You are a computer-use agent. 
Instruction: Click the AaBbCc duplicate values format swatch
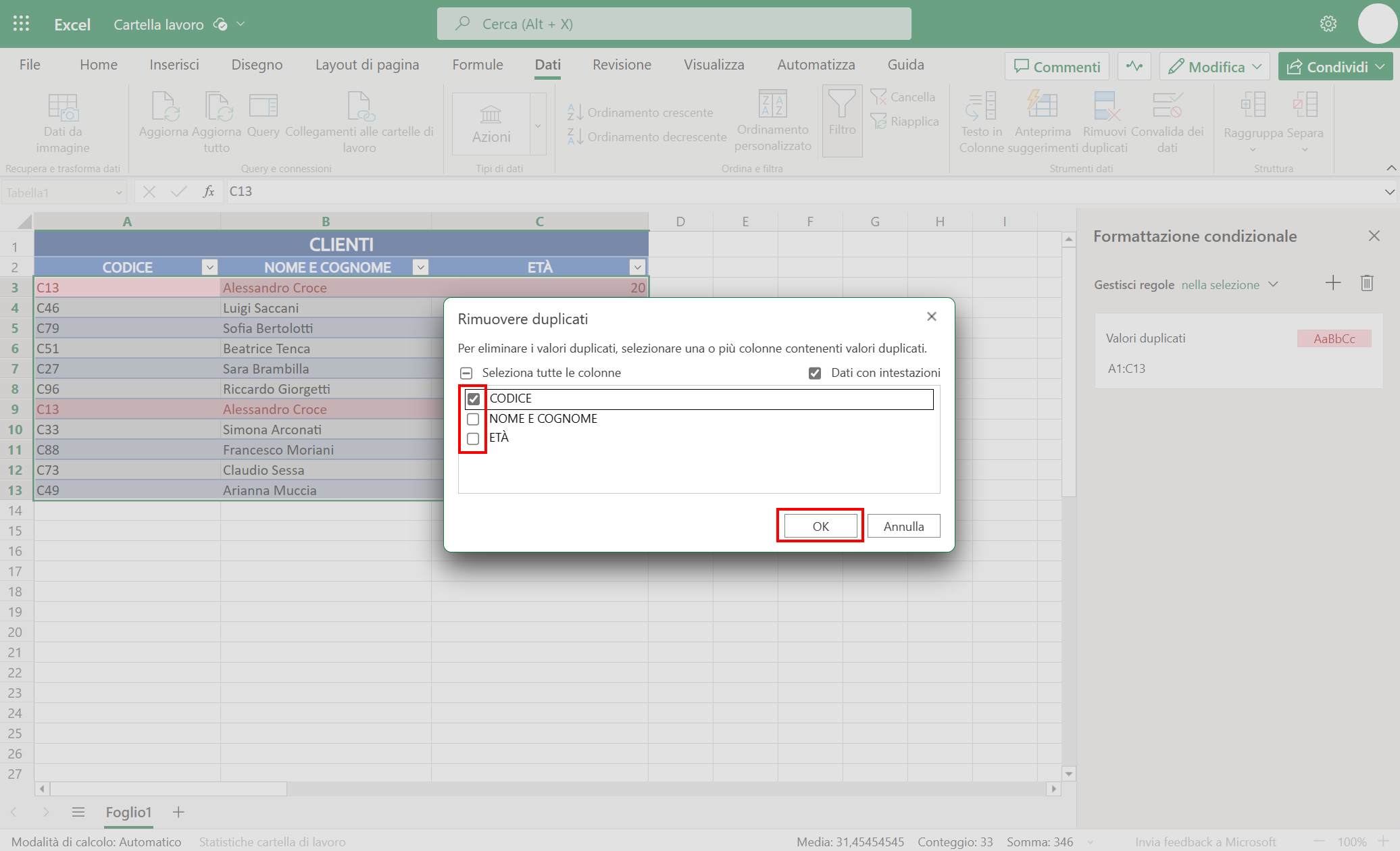click(x=1334, y=338)
